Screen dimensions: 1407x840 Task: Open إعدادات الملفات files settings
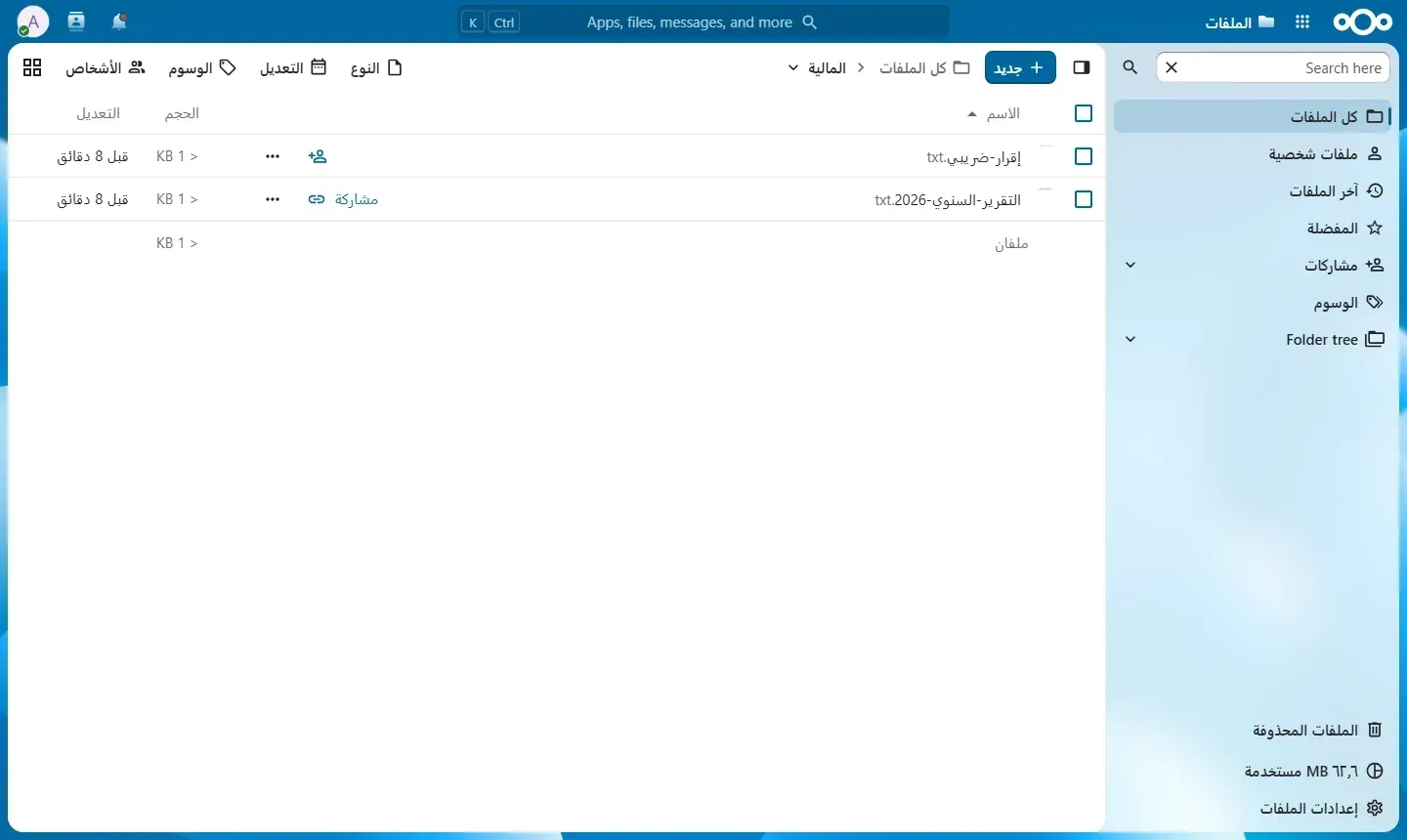(1253, 808)
